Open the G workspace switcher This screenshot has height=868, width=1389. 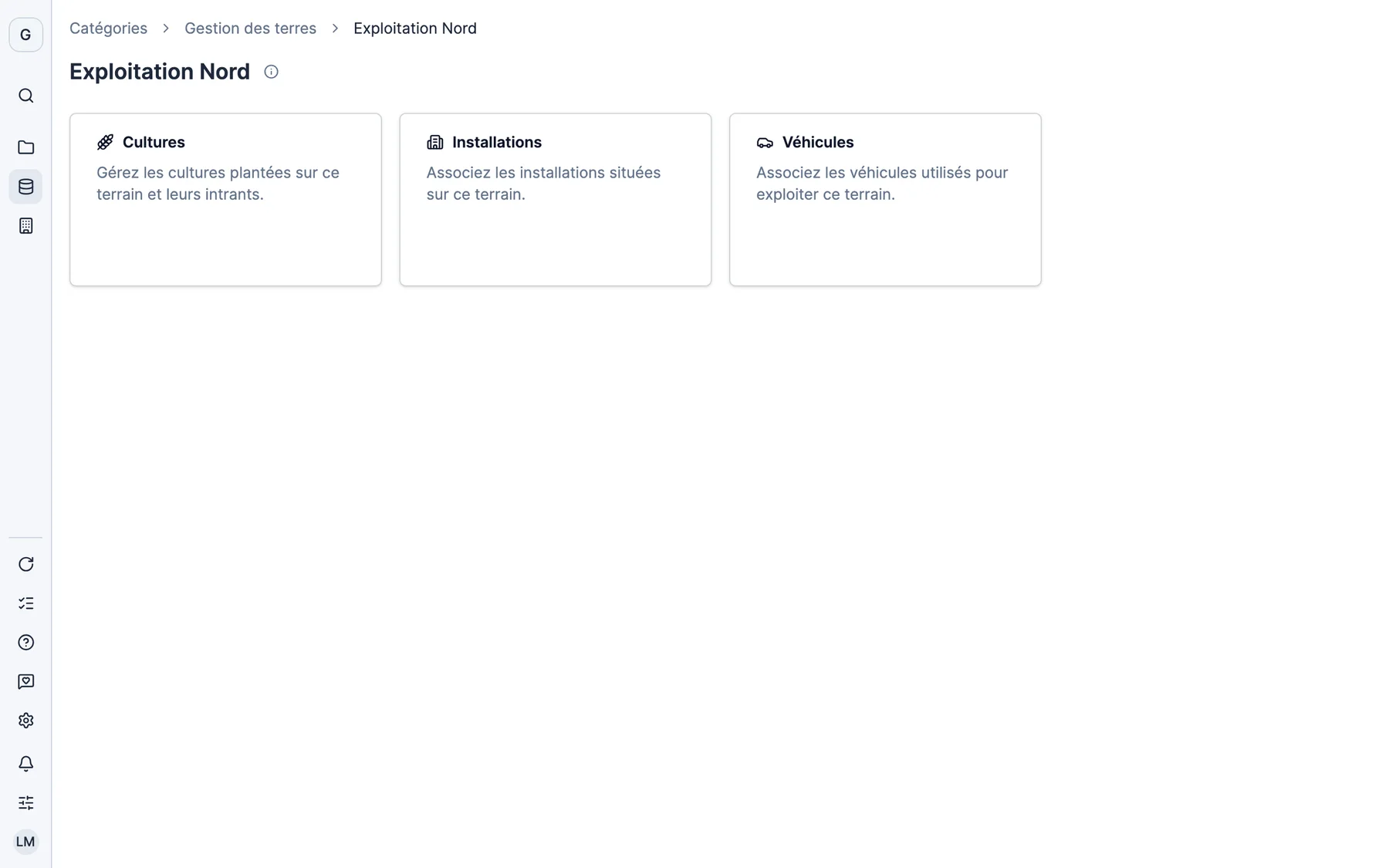point(25,35)
